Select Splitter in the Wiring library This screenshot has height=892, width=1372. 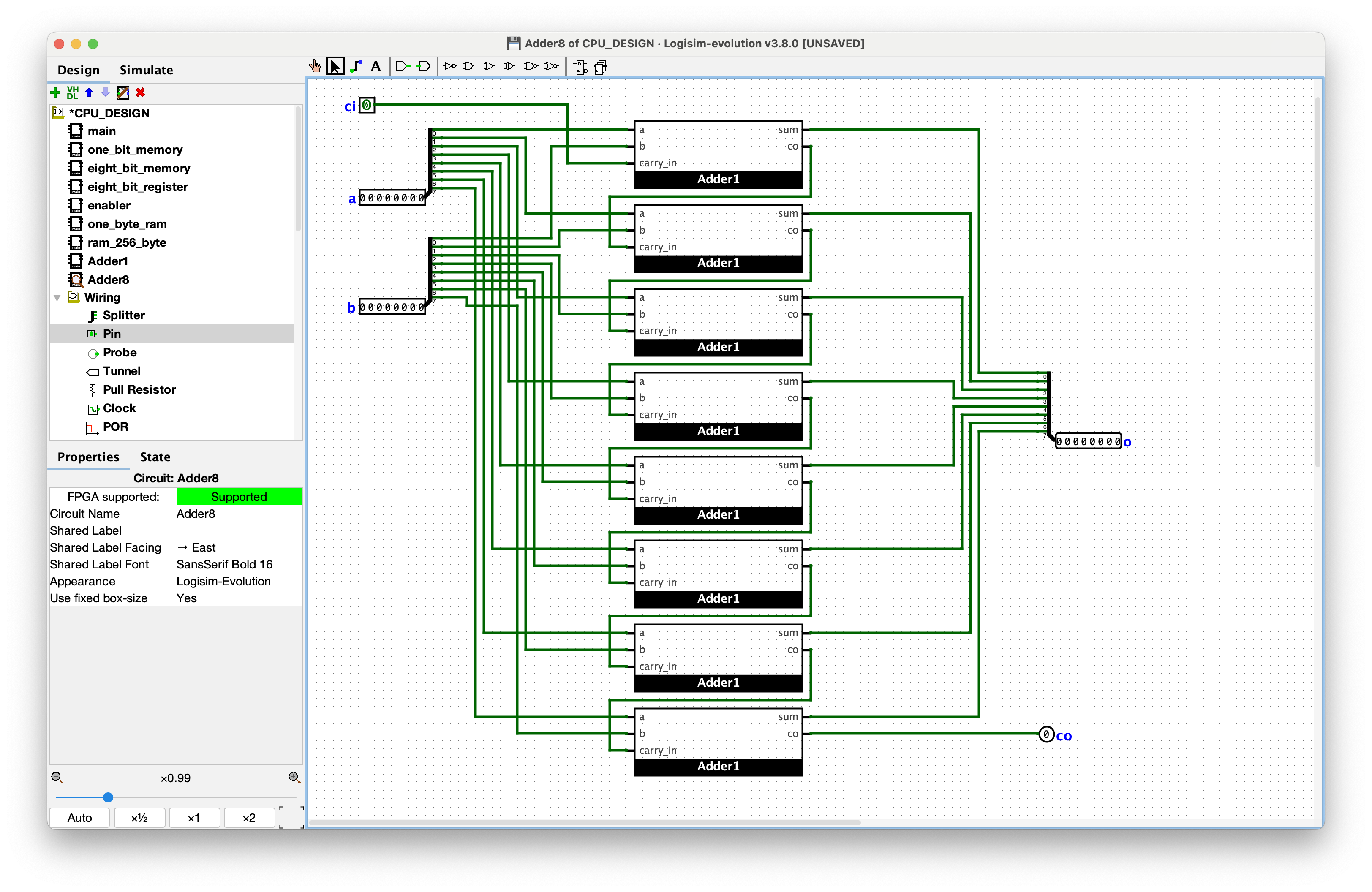[x=123, y=315]
